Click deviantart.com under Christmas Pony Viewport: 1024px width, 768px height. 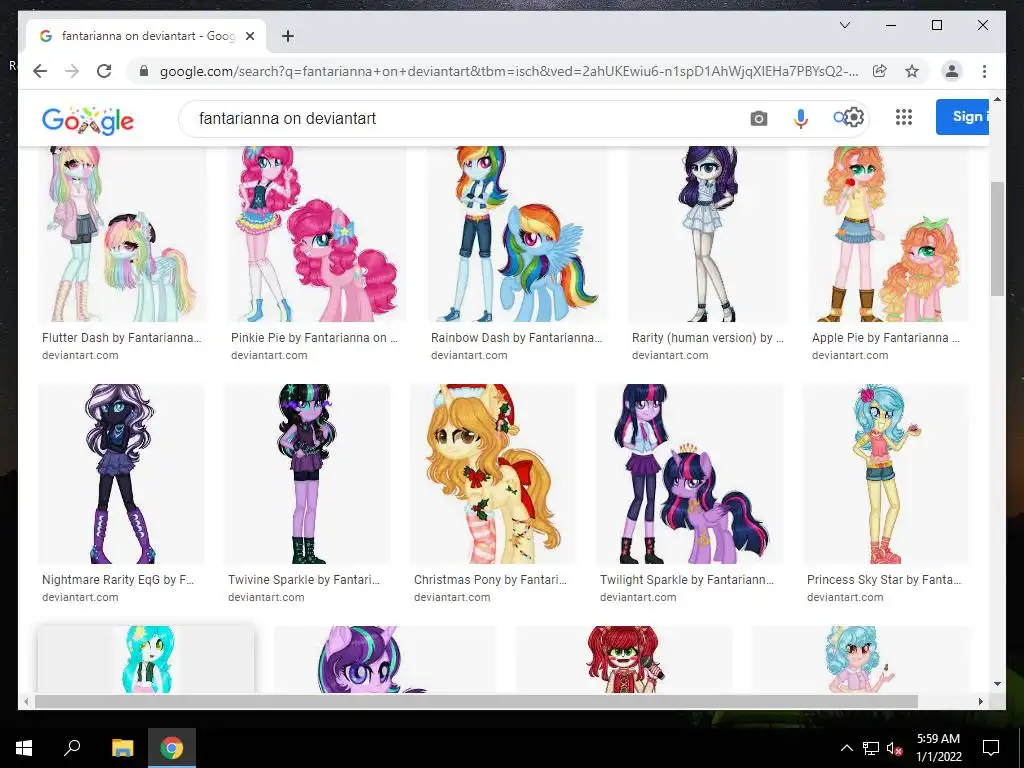coord(452,597)
